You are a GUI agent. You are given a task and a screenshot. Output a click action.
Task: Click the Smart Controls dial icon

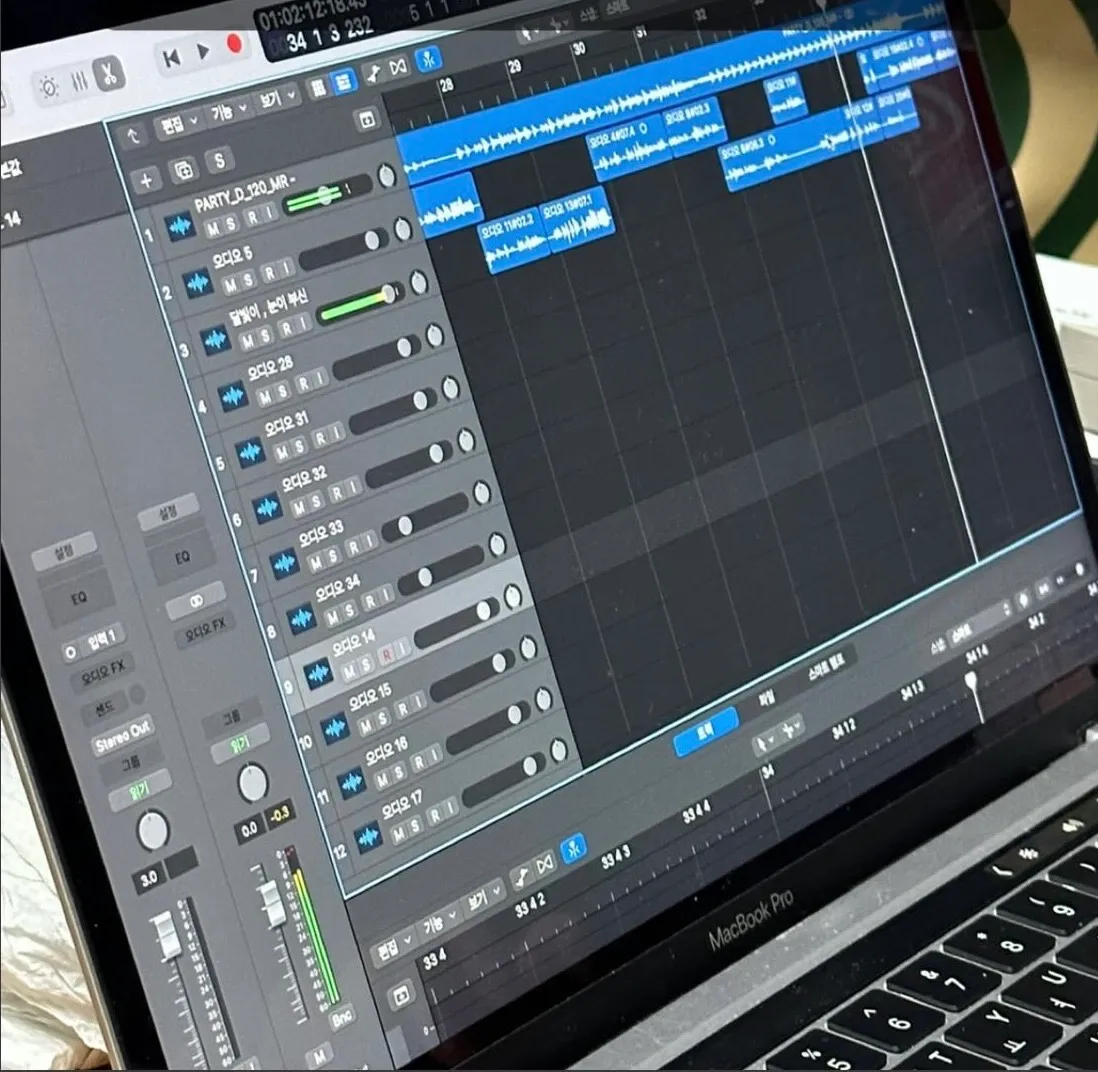coord(47,88)
